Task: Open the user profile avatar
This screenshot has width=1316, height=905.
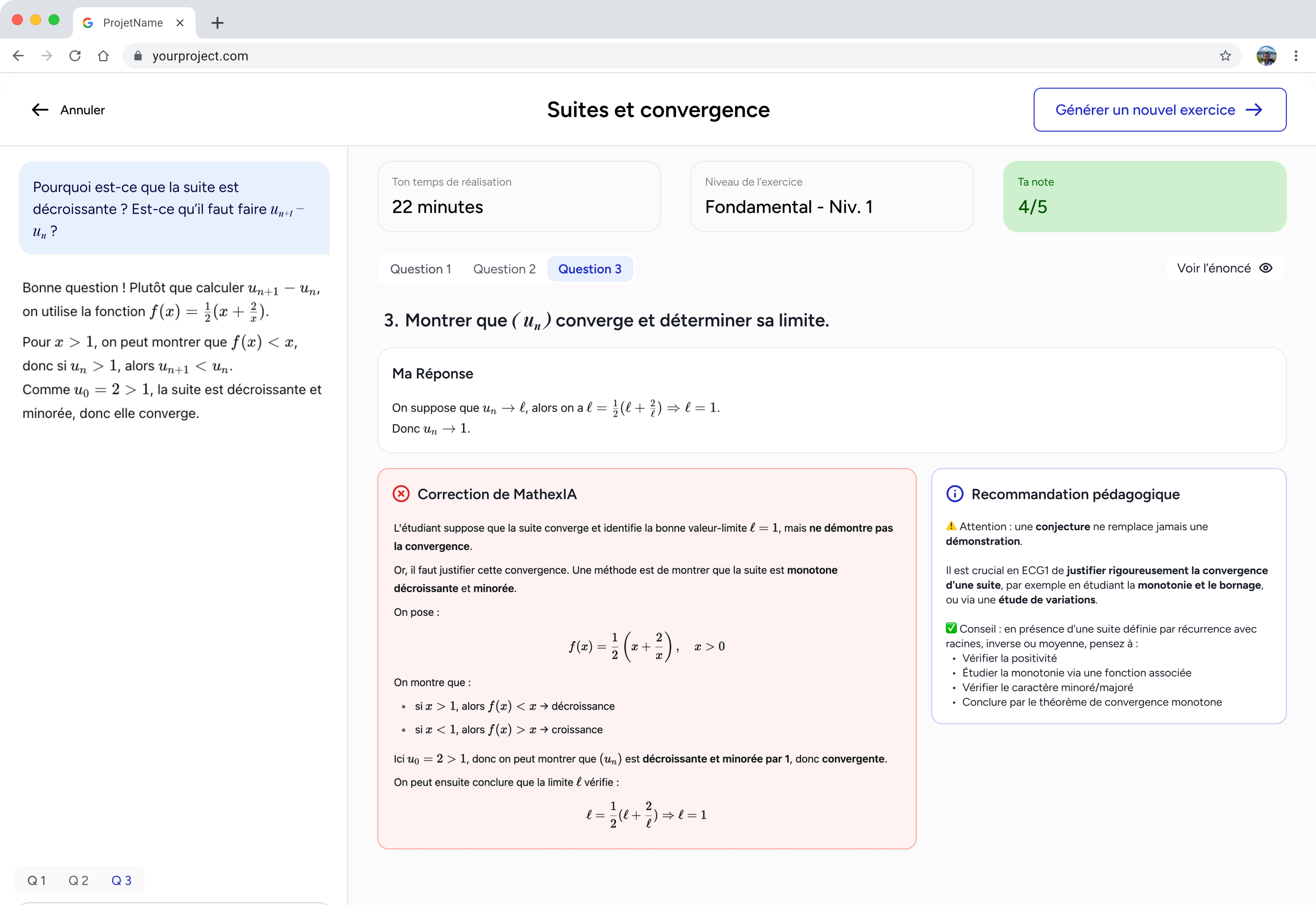Action: [1266, 55]
